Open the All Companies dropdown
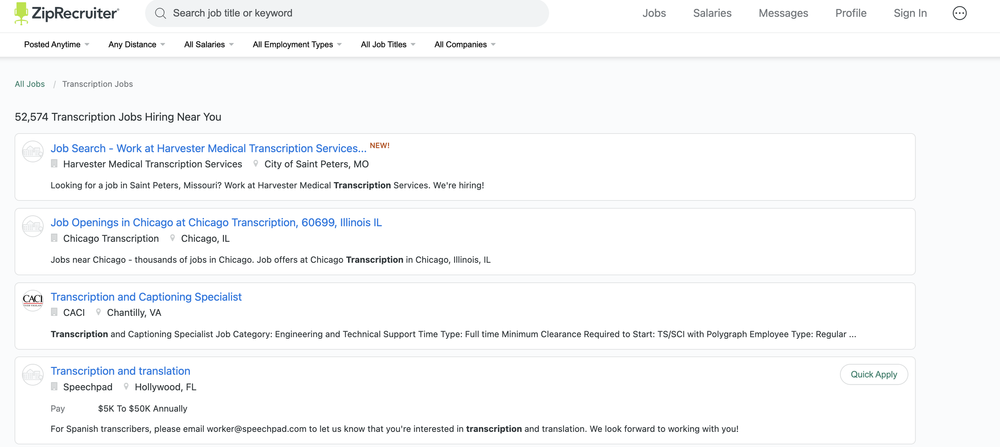 pos(465,45)
